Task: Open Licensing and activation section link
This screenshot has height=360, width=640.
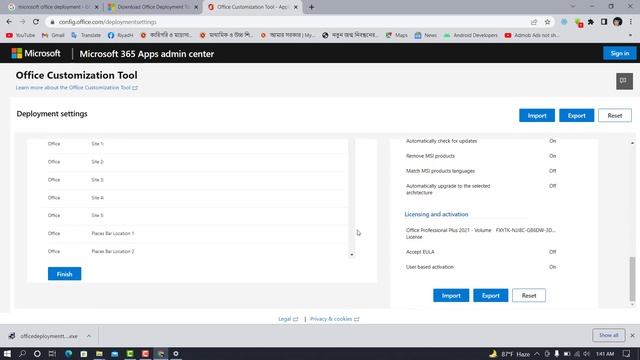Action: point(436,214)
